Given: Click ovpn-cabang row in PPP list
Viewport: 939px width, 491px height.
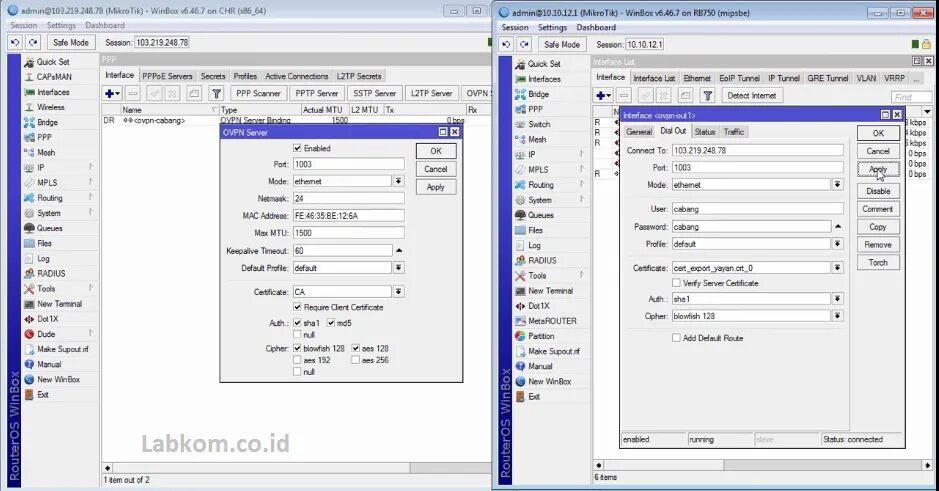Looking at the screenshot, I should pos(296,120).
